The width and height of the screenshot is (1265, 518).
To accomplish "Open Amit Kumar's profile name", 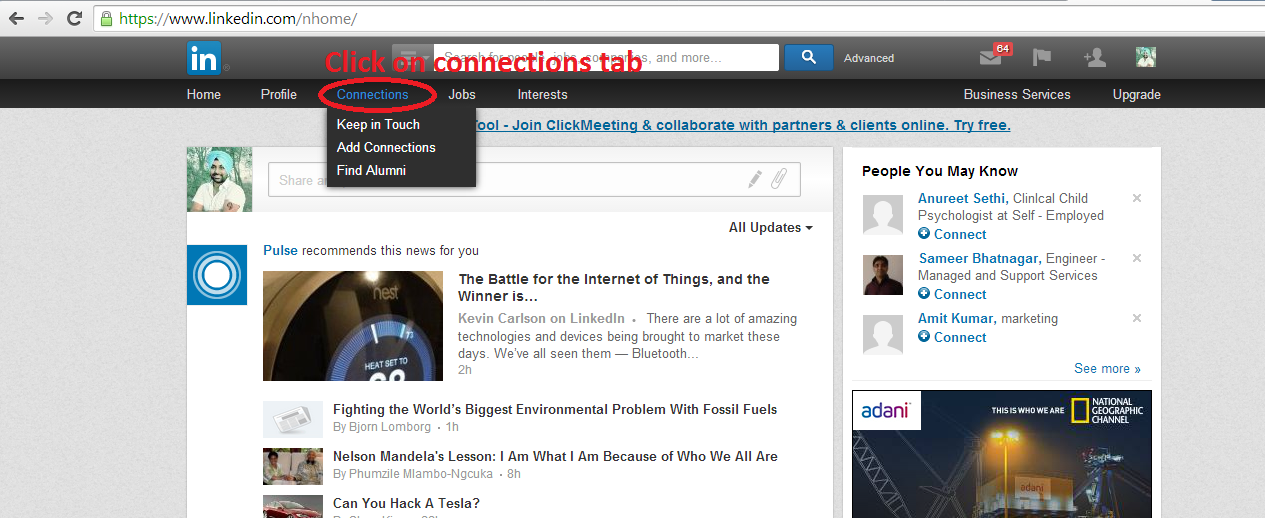I will (x=955, y=318).
